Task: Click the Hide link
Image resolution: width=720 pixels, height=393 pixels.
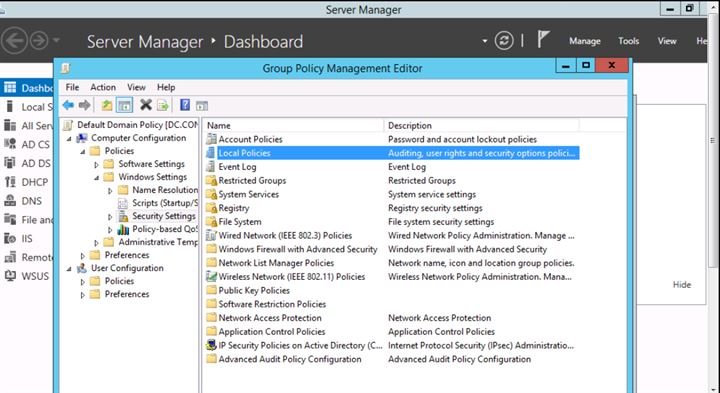Action: pos(682,285)
